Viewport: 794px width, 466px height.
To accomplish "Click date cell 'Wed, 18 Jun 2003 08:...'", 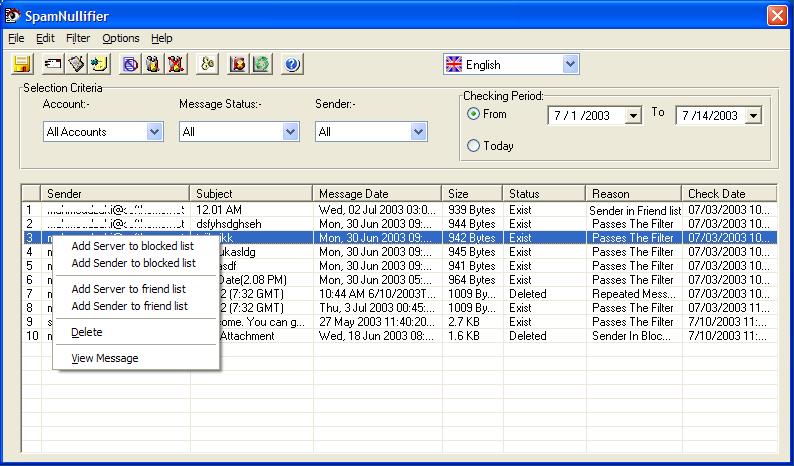I will pyautogui.click(x=376, y=336).
